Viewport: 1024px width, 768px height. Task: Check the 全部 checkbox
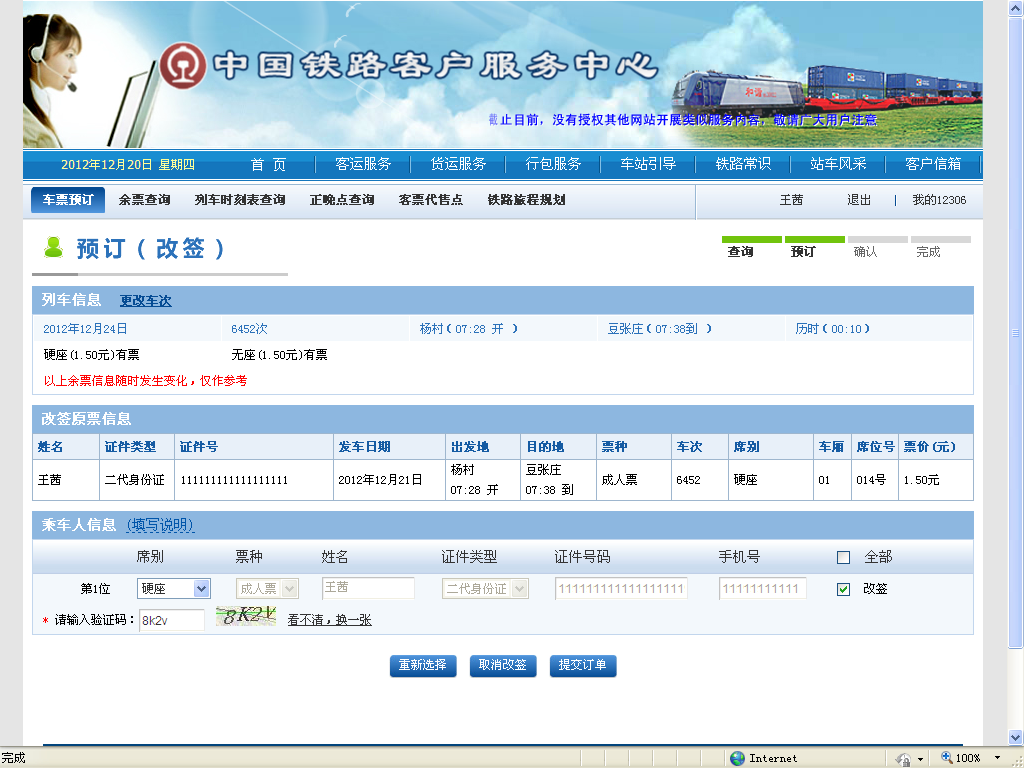843,557
